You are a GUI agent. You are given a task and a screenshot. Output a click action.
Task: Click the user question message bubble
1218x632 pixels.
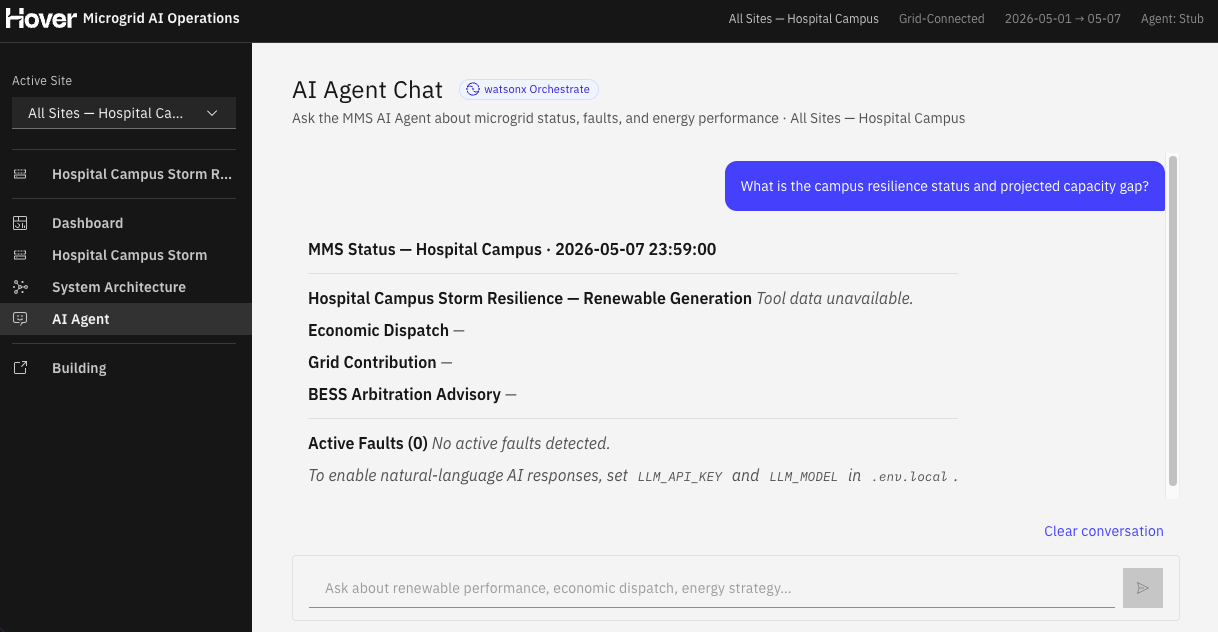945,186
